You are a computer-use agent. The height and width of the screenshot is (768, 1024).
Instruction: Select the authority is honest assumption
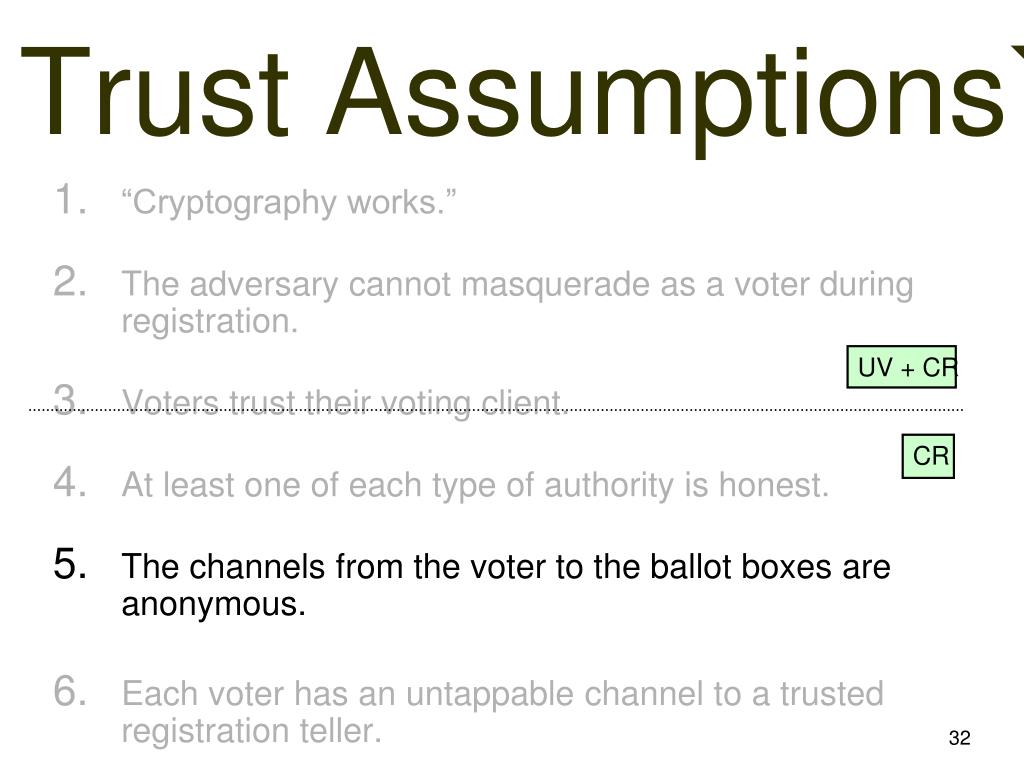475,485
